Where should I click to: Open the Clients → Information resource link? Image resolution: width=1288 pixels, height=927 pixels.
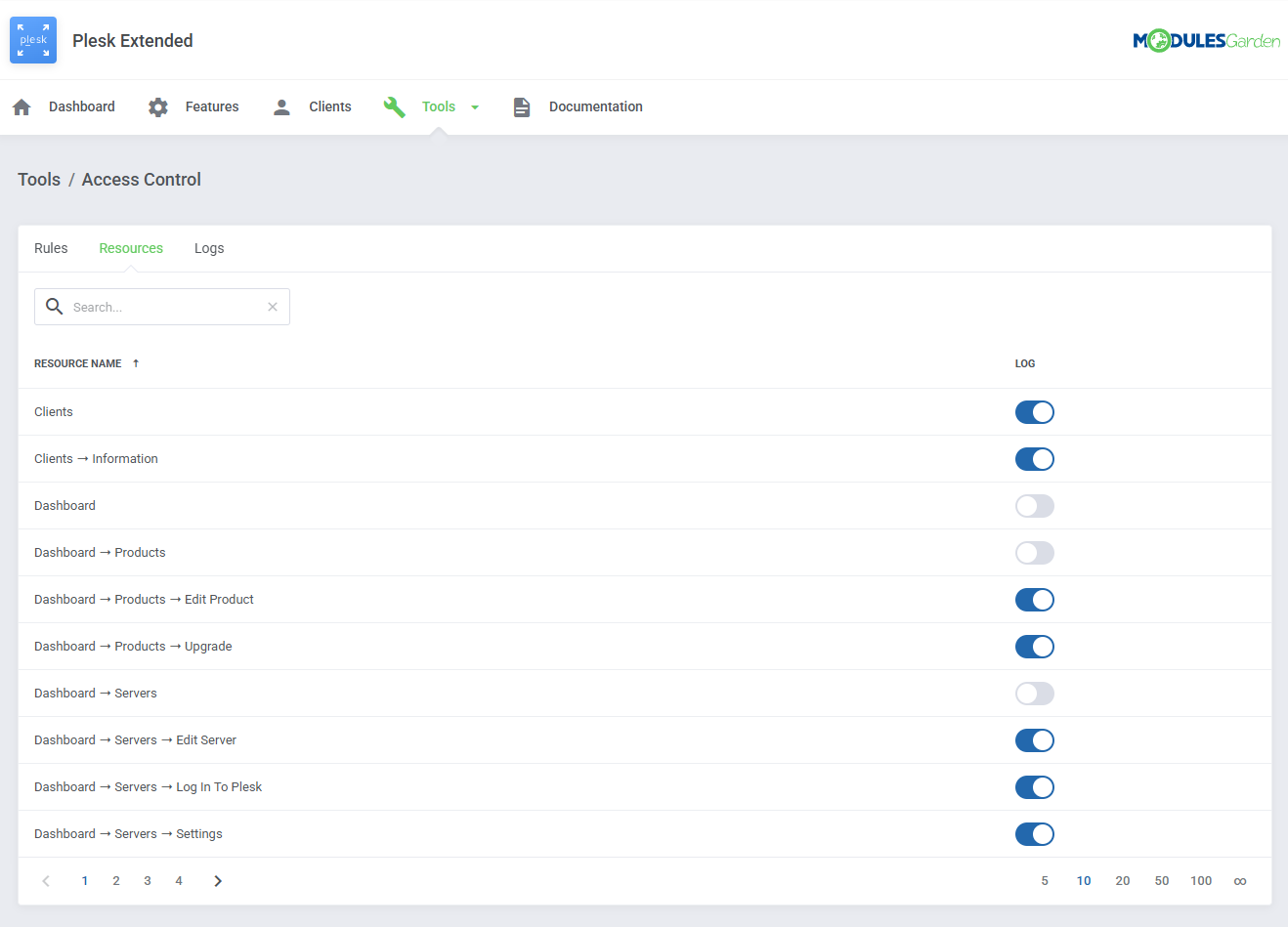coord(96,458)
